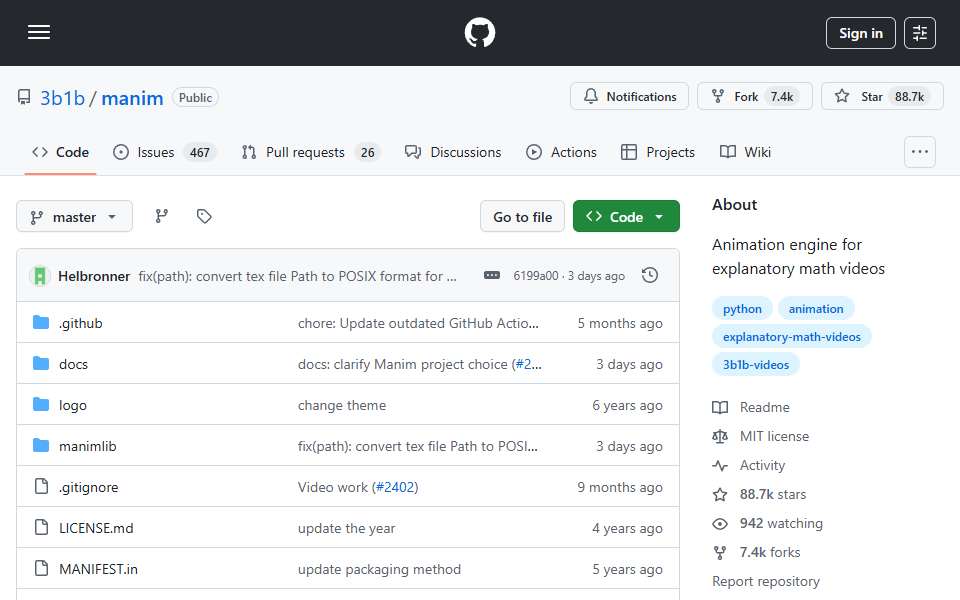Open the .gitignore file
Screen dimensions: 960x600
(89, 487)
